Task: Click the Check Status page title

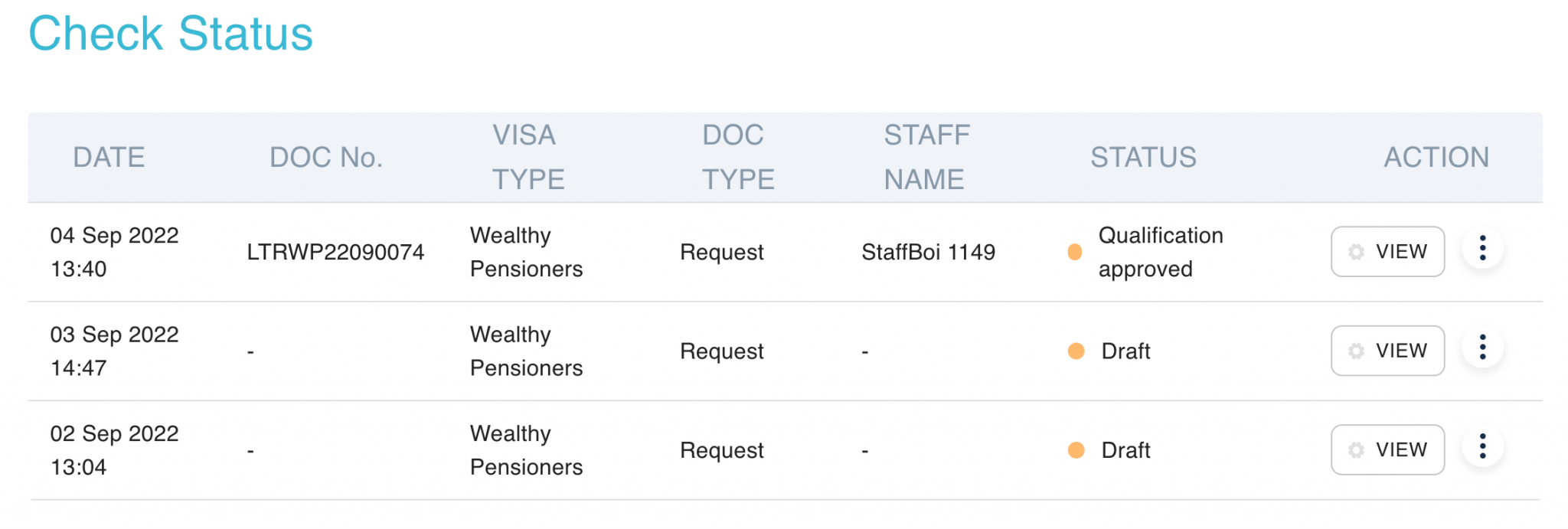Action: point(171,34)
